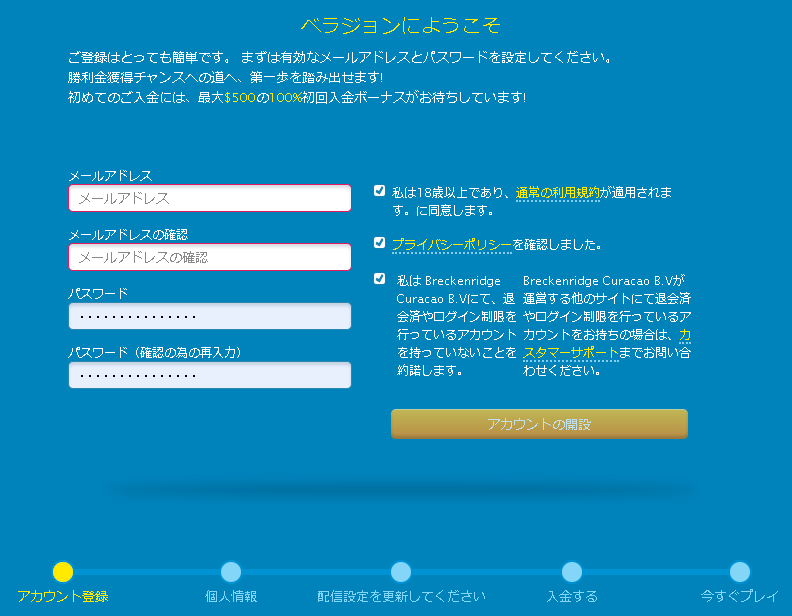Open the 通常の利用規約 link
This screenshot has height=616, width=792.
point(558,193)
